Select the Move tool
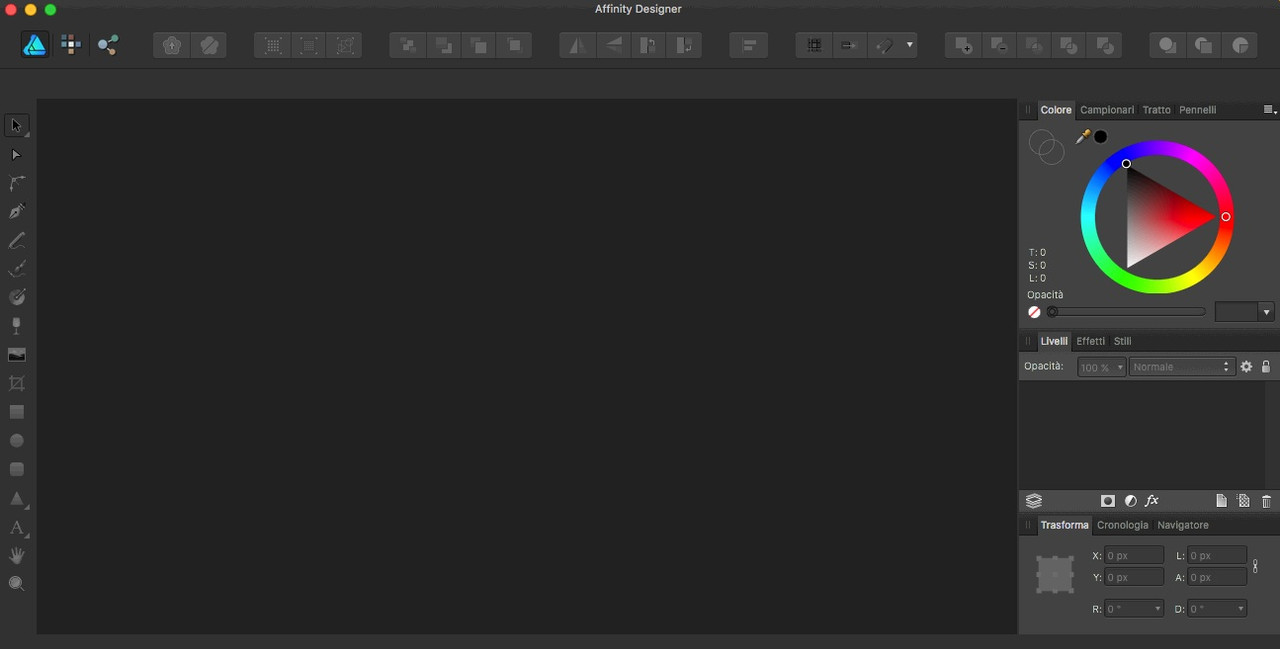This screenshot has height=649, width=1280. click(16, 126)
